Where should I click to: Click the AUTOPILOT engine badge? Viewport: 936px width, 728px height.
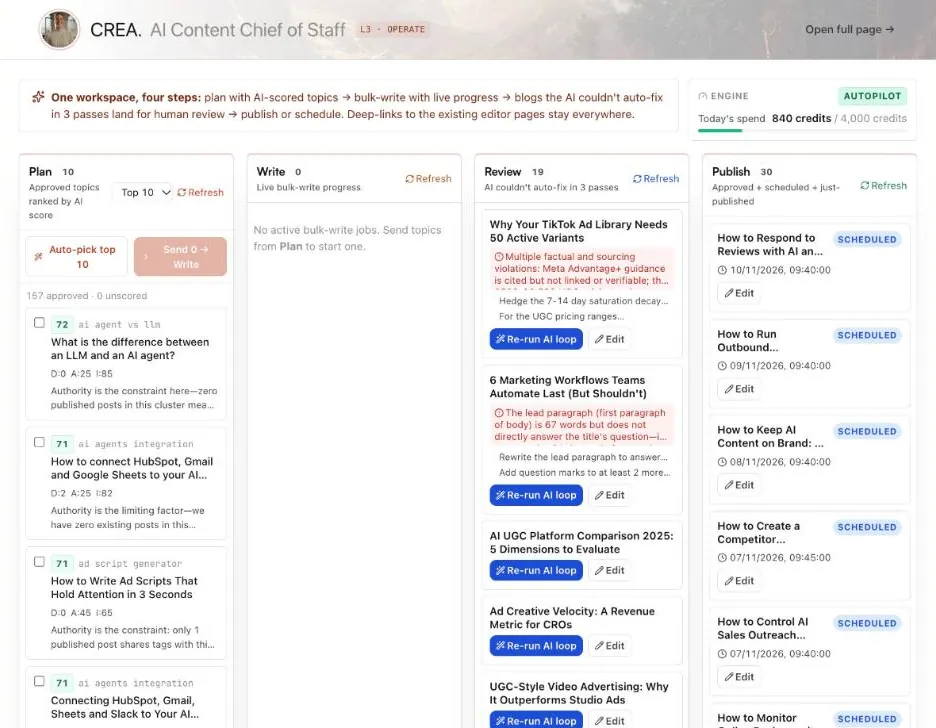click(x=872, y=96)
